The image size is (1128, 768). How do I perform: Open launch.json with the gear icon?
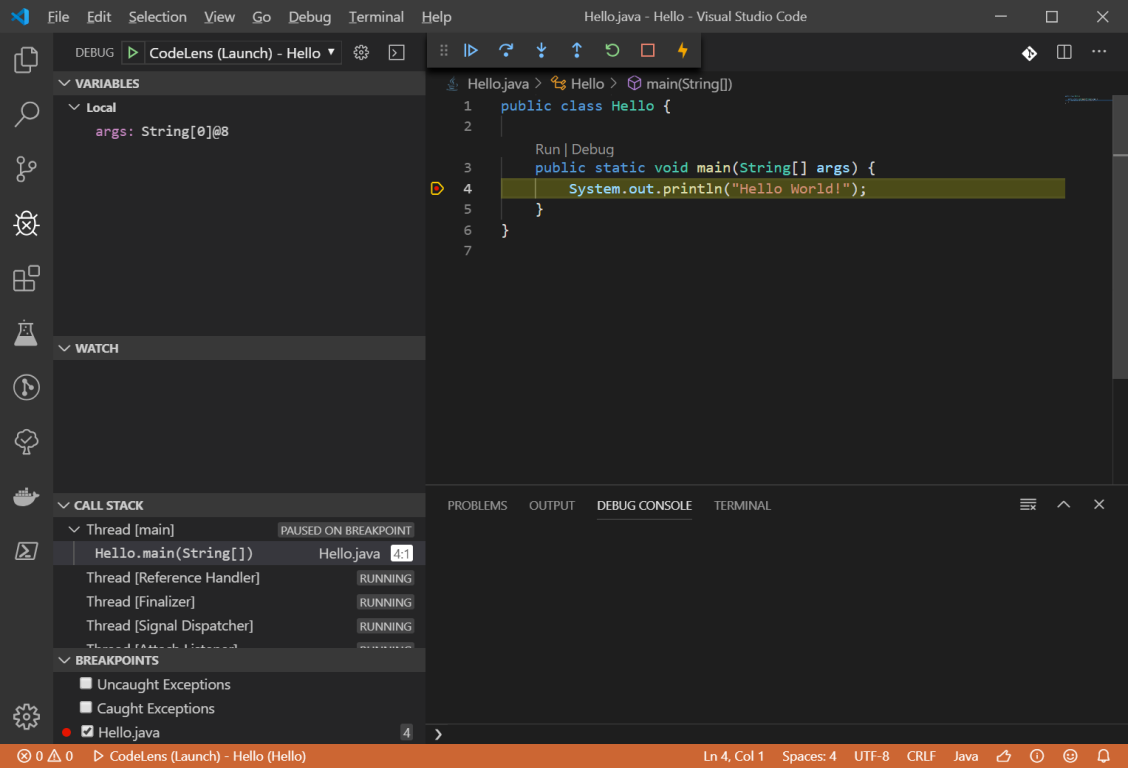point(361,52)
